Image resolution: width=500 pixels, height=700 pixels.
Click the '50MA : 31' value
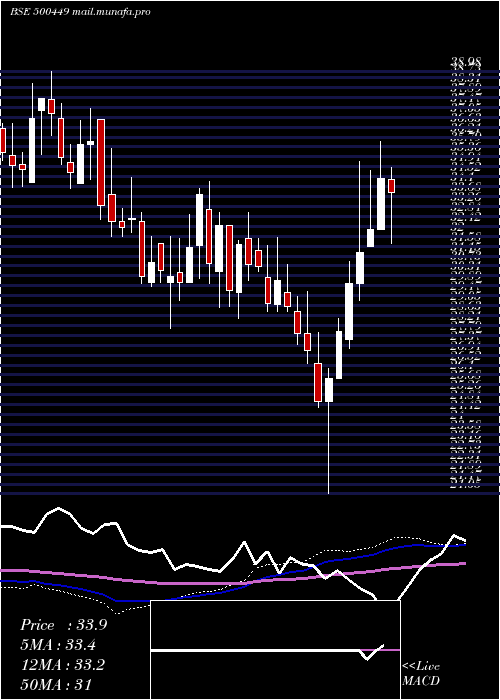click(x=56, y=684)
